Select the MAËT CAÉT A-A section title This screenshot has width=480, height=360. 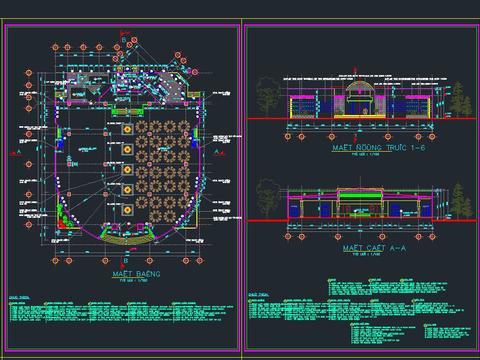coord(374,248)
